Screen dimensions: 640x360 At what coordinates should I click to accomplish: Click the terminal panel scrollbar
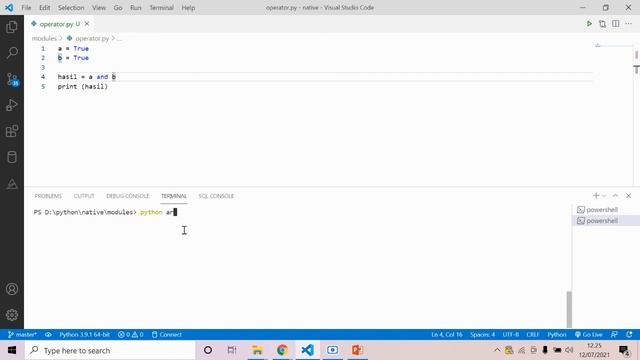tap(569, 309)
